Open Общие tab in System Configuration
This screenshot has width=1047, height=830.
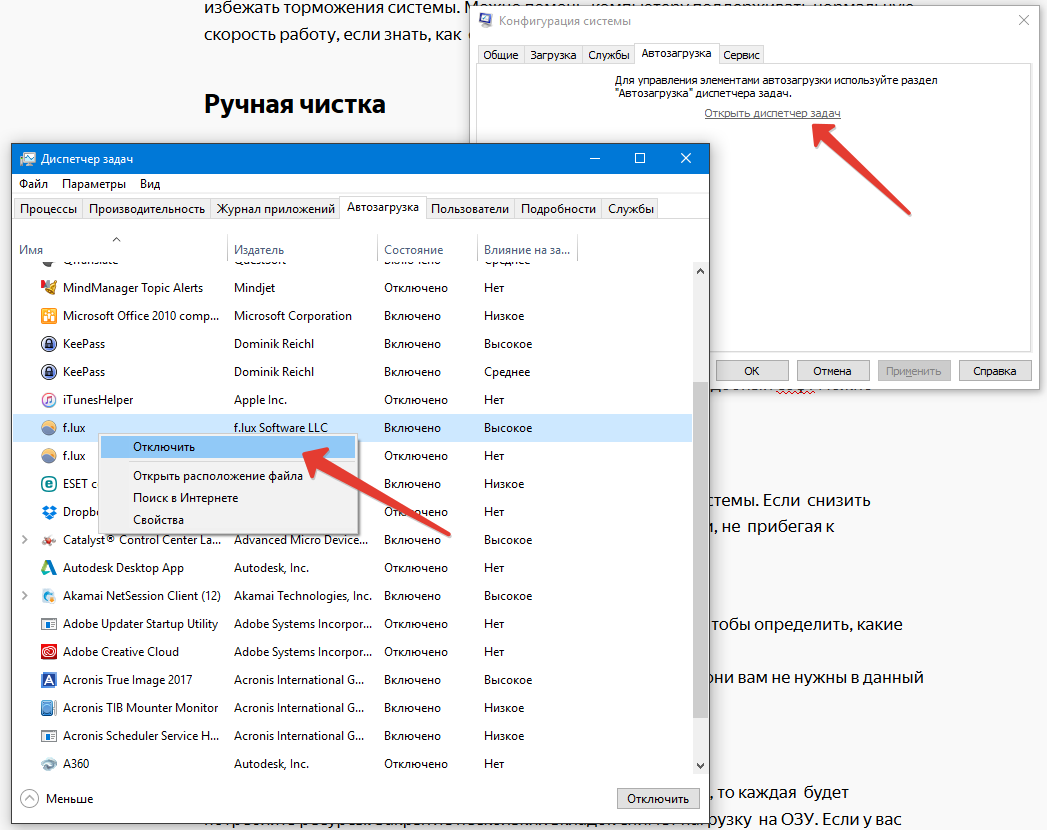(x=501, y=55)
